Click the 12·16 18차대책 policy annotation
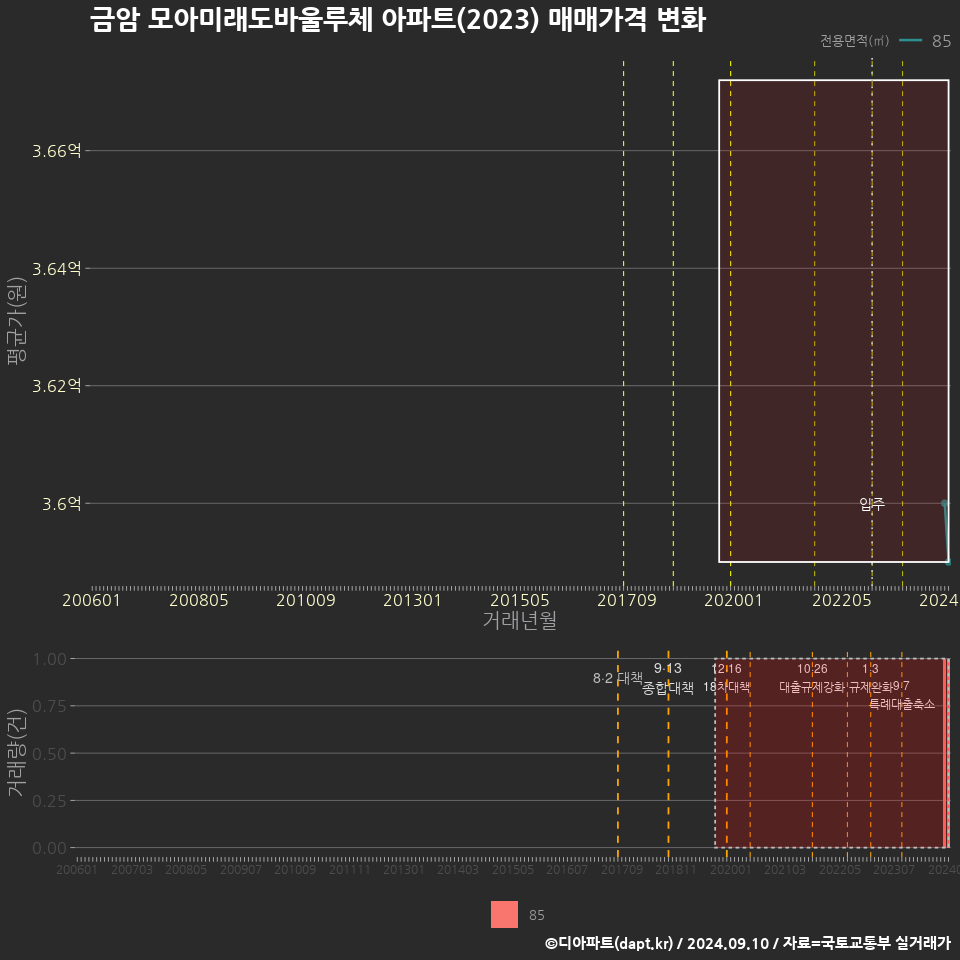The height and width of the screenshot is (960, 960). [726, 678]
